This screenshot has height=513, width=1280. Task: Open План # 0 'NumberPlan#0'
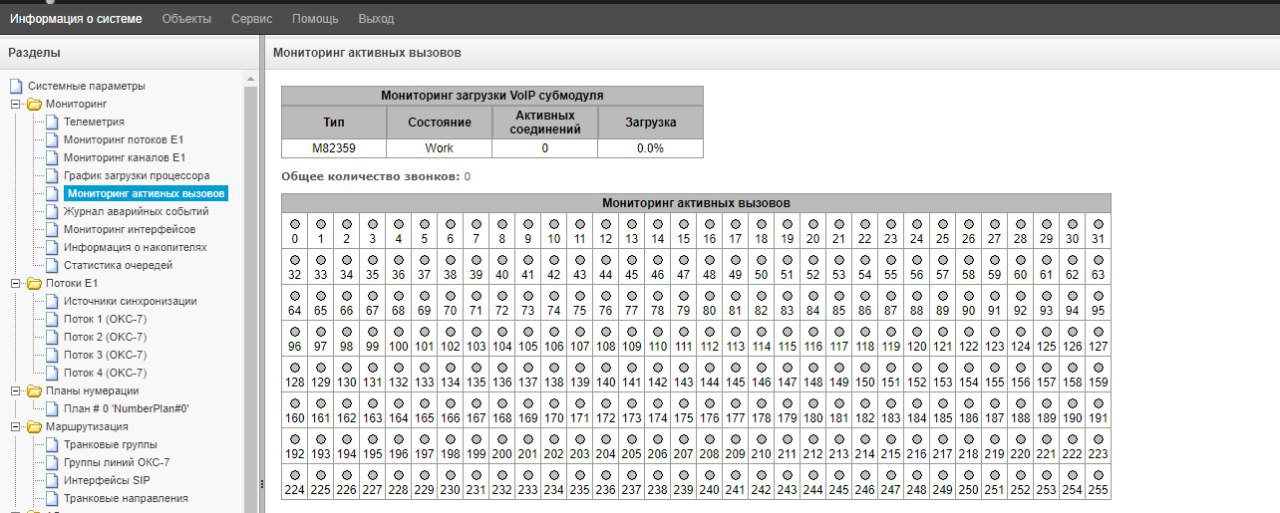(126, 409)
